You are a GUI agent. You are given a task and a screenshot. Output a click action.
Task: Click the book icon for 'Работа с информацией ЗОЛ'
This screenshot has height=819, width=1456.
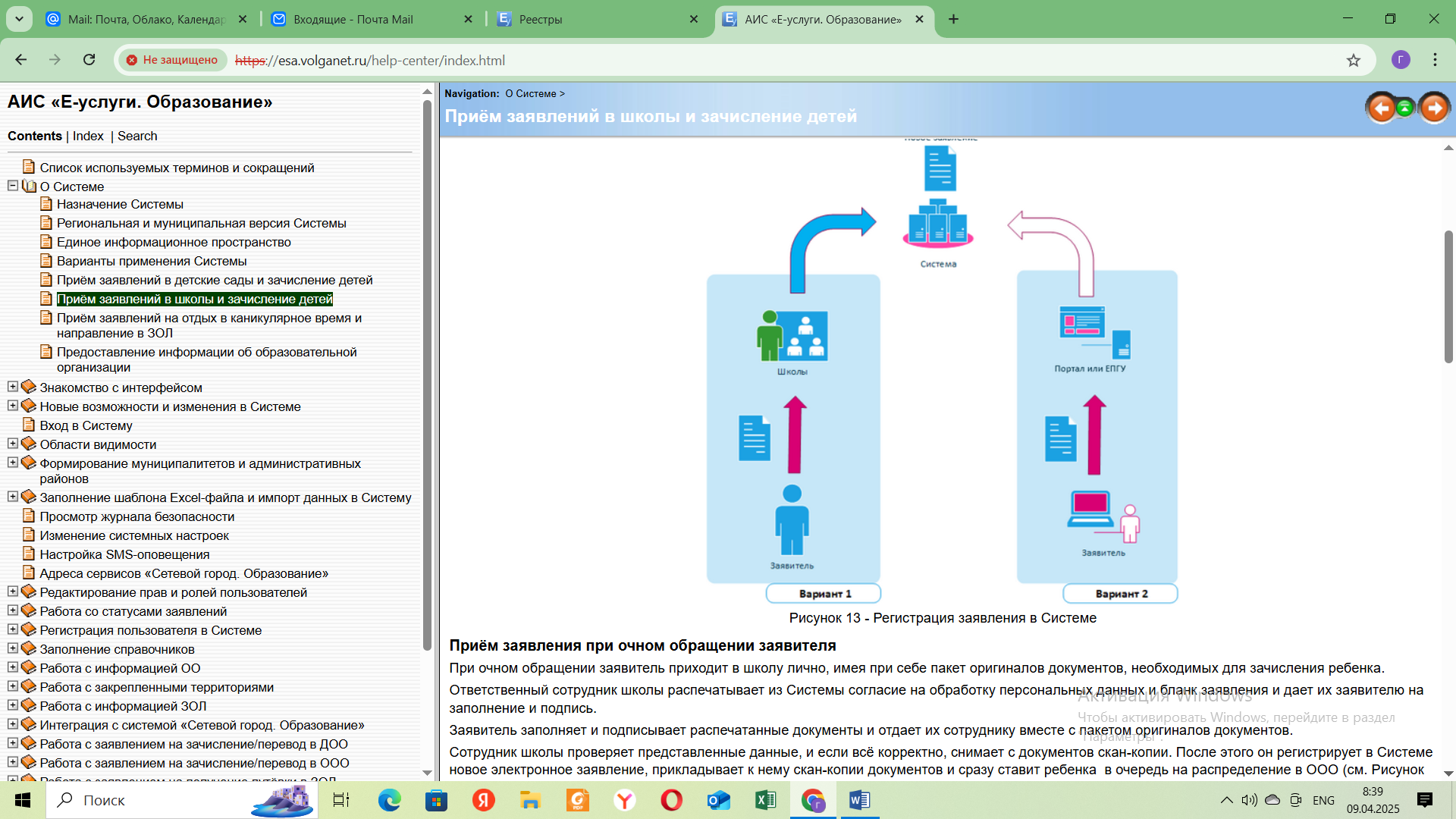coord(29,705)
